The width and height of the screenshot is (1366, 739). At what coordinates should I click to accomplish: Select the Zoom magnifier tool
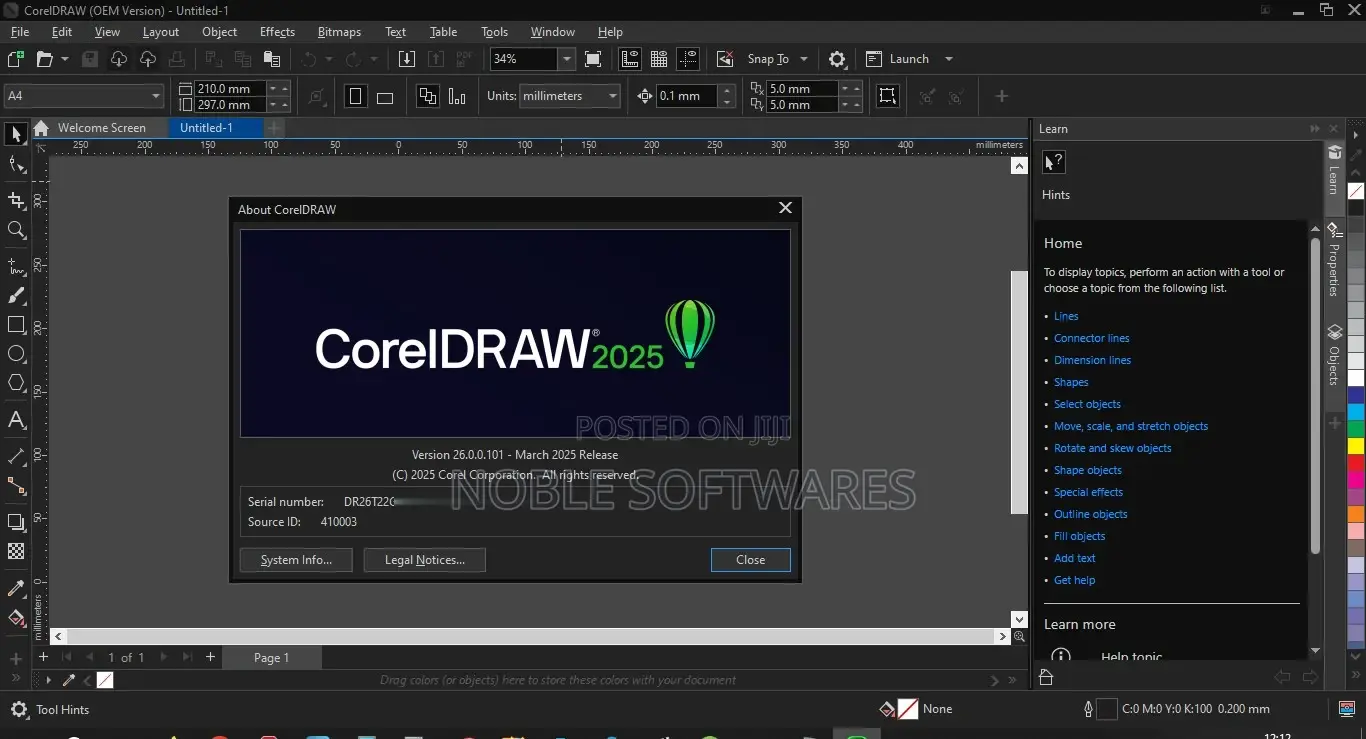pyautogui.click(x=16, y=230)
